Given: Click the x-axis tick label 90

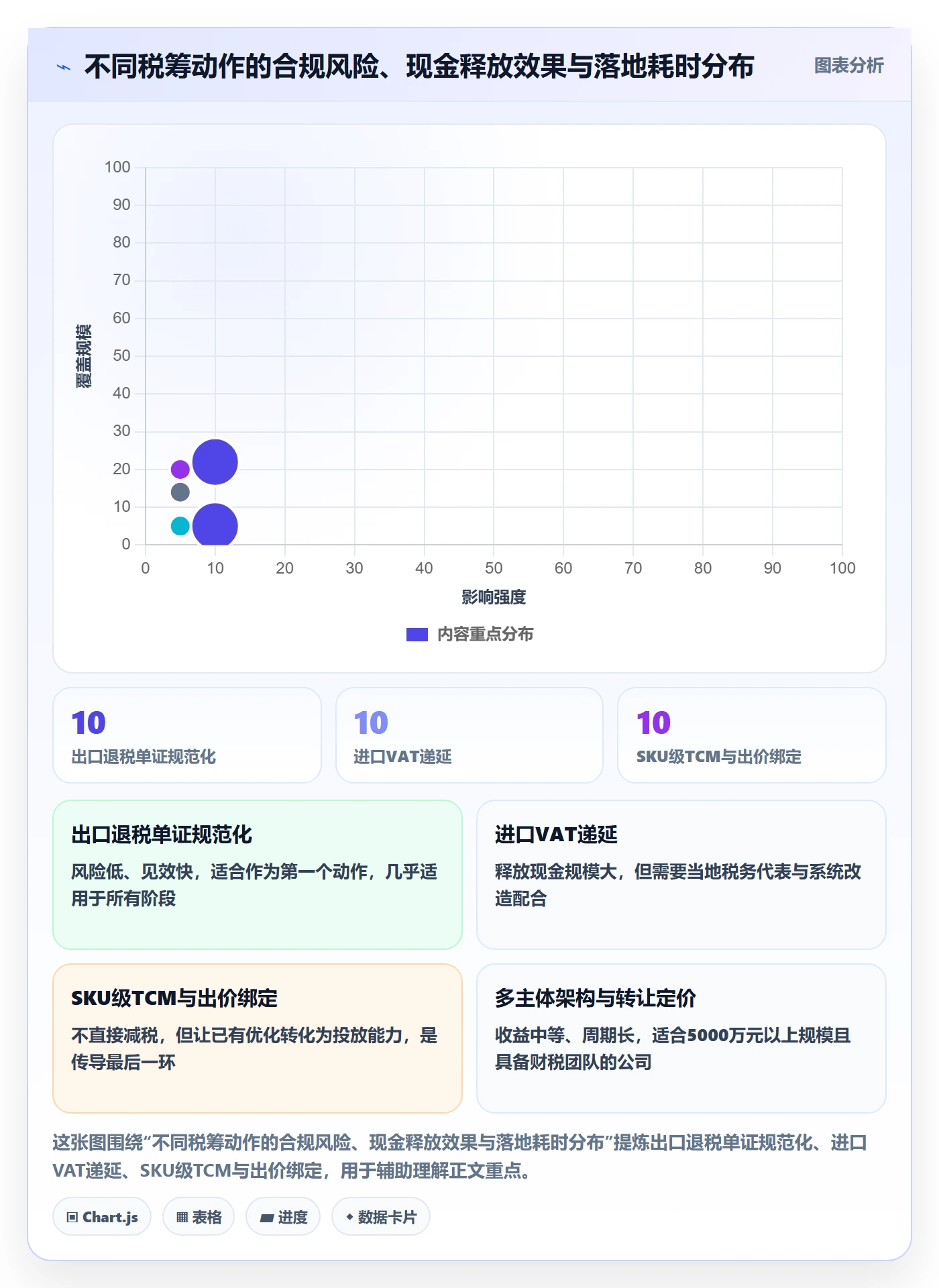Looking at the screenshot, I should [773, 568].
